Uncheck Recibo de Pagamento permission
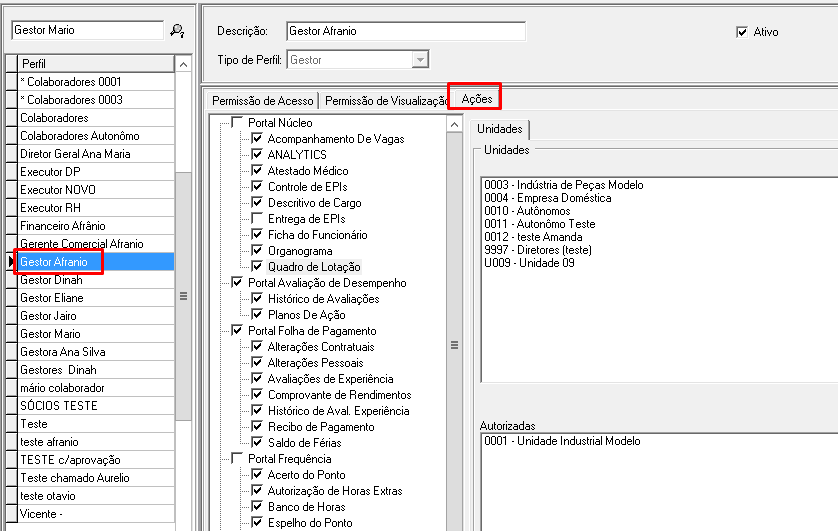Viewport: 838px width, 531px height. [x=257, y=427]
